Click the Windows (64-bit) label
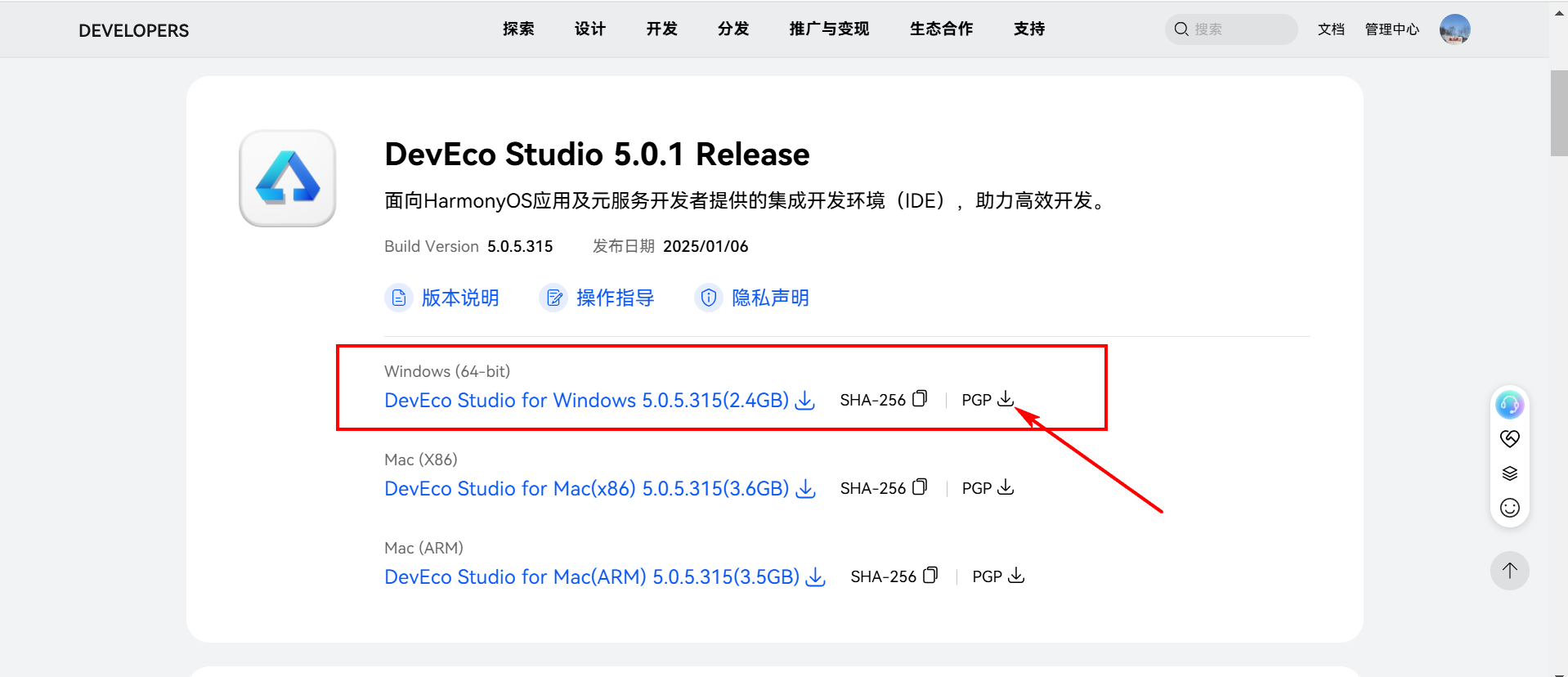Image resolution: width=1568 pixels, height=677 pixels. pos(447,371)
